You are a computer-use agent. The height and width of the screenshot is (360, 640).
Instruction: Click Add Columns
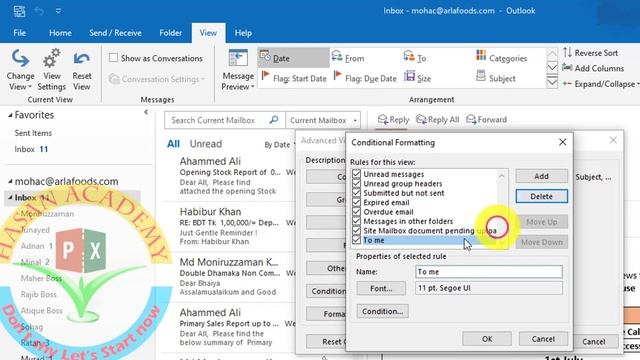coord(593,68)
